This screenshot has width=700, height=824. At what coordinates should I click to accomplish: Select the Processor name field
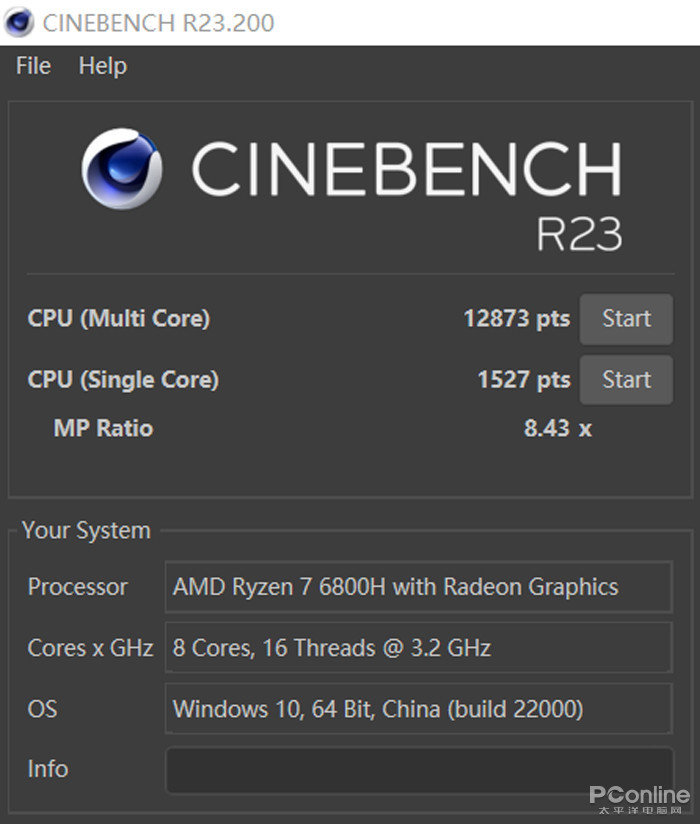point(418,587)
